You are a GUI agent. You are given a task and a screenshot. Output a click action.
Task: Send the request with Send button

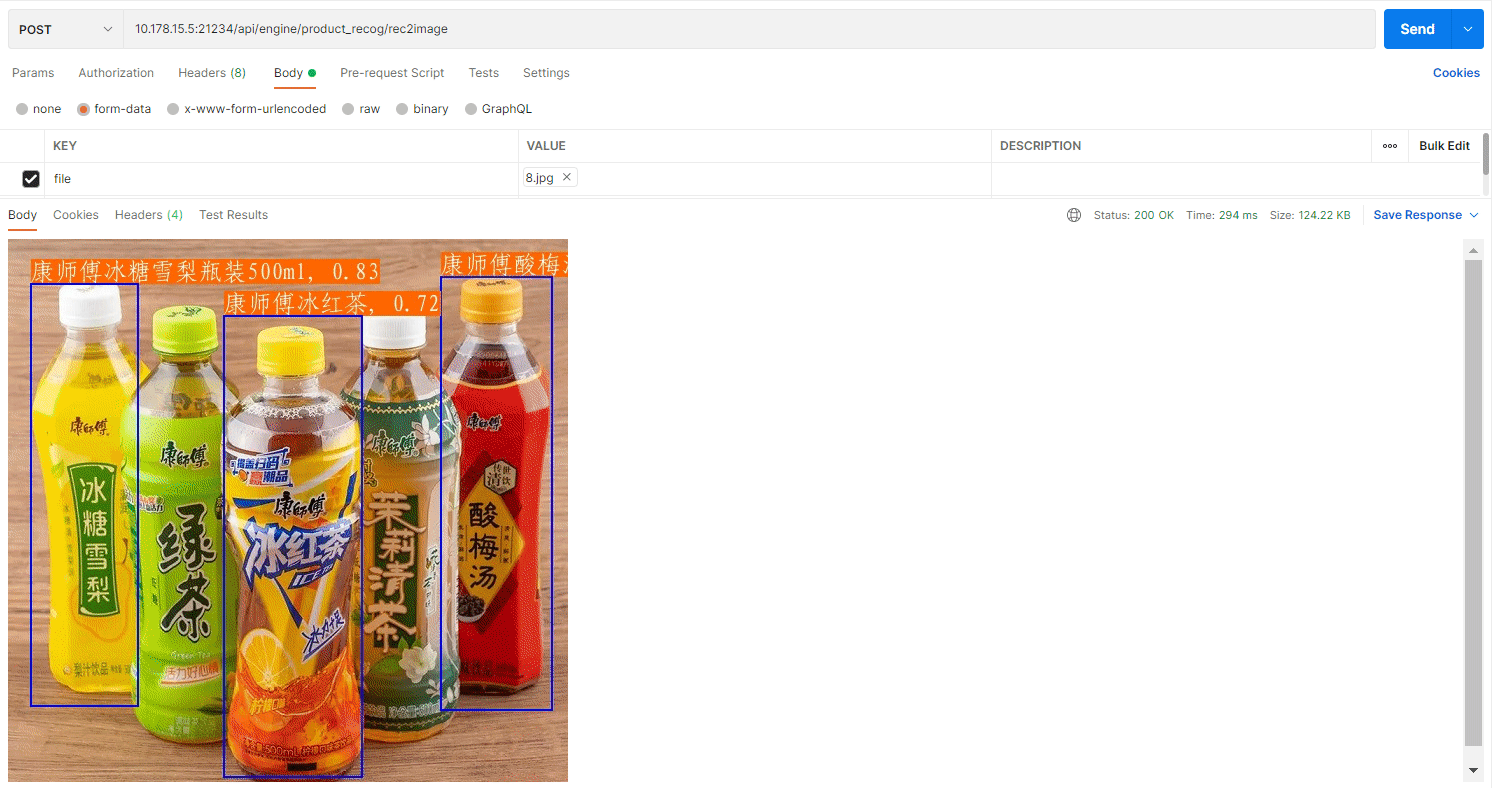(x=1417, y=29)
